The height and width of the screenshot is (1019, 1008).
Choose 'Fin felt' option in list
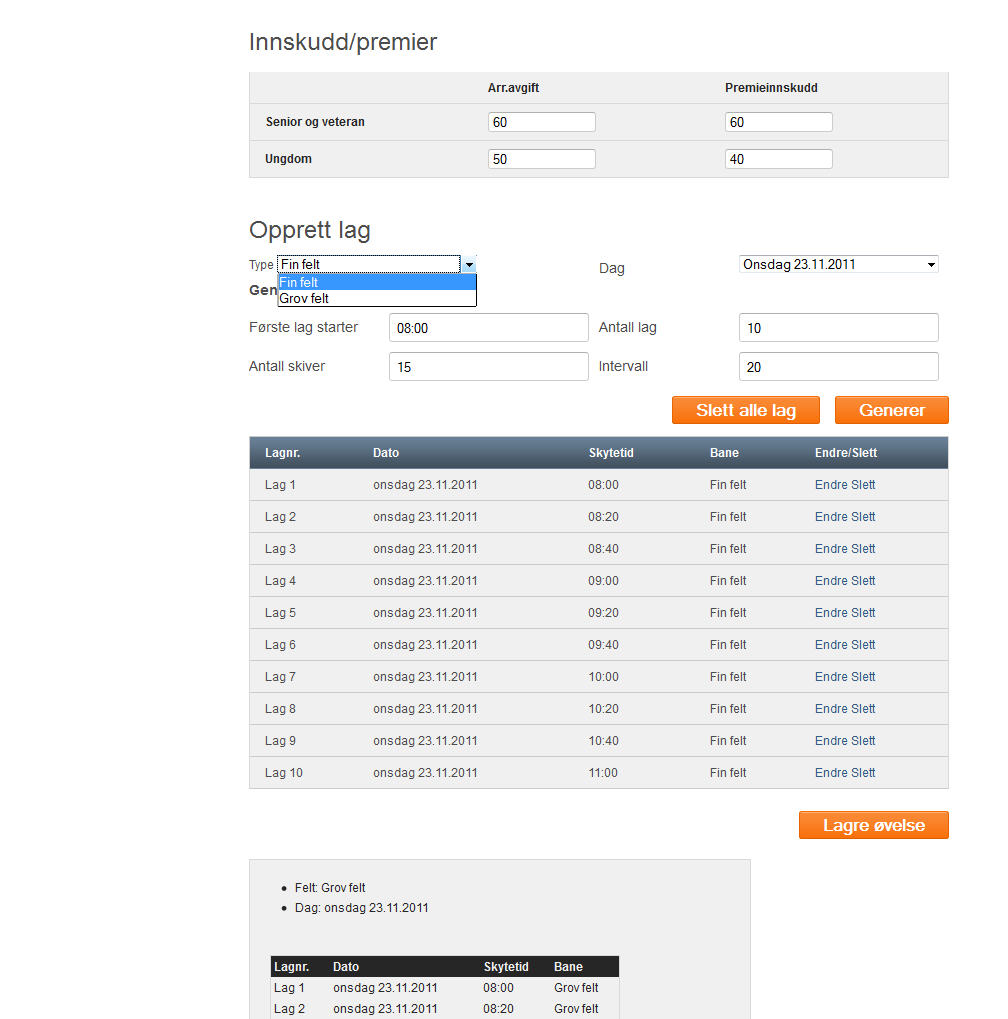click(x=376, y=283)
